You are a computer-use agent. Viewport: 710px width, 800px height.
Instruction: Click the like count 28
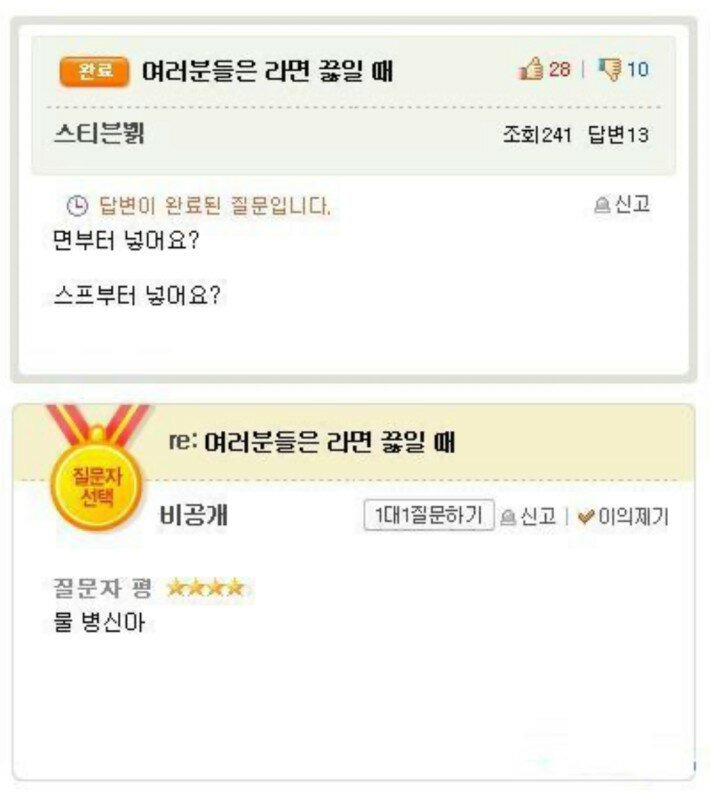point(560,69)
